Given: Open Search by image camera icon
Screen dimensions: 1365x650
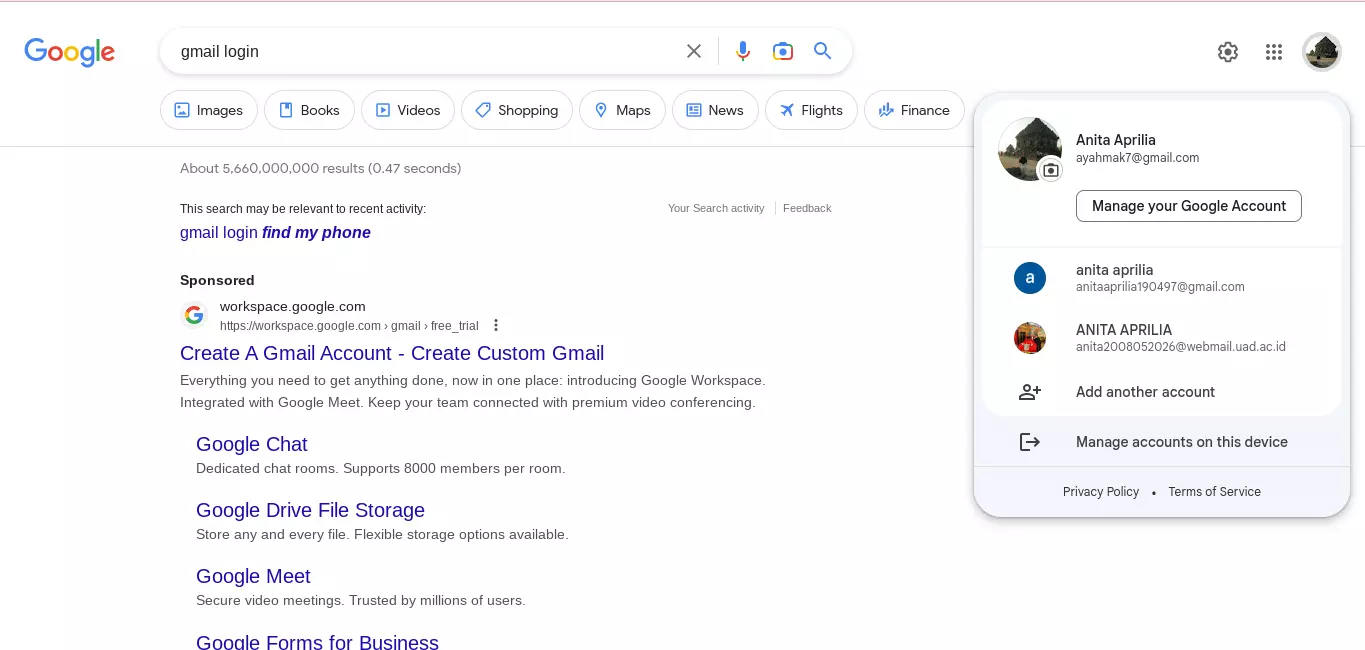Looking at the screenshot, I should coord(783,51).
